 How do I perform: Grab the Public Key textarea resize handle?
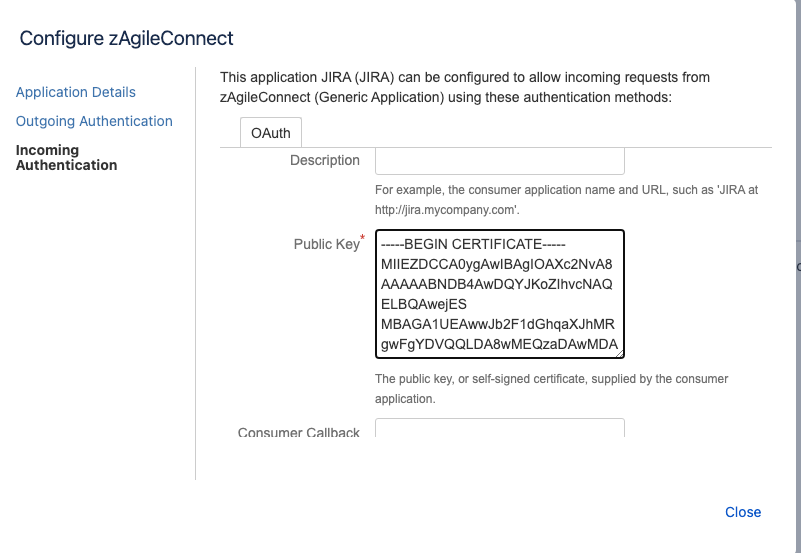coord(618,351)
